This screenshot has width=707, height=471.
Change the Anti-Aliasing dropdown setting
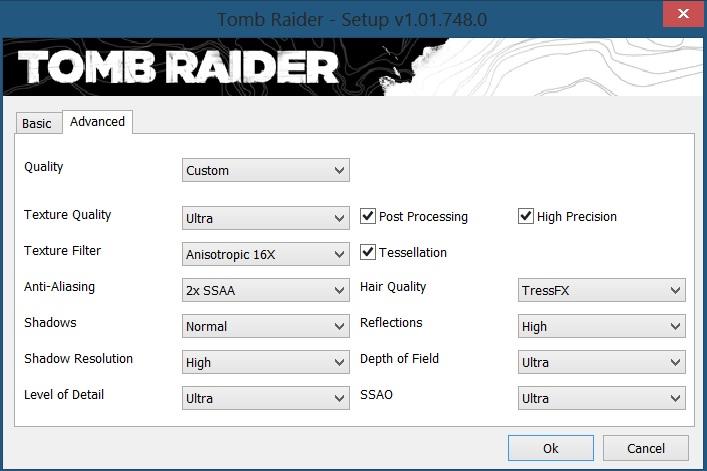[x=266, y=290]
